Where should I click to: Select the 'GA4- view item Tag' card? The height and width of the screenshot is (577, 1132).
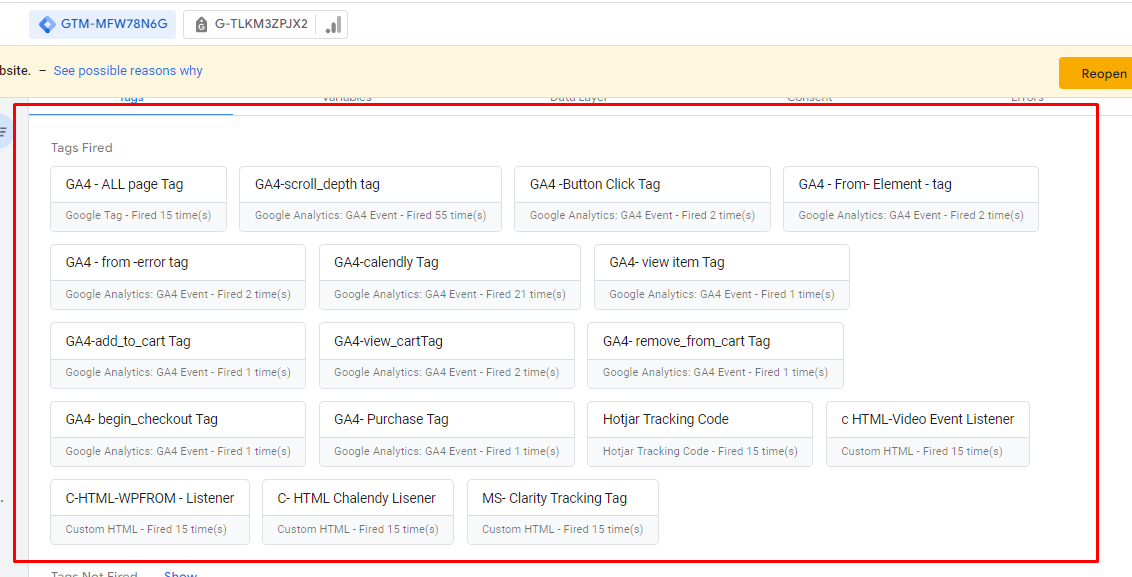(x=722, y=277)
